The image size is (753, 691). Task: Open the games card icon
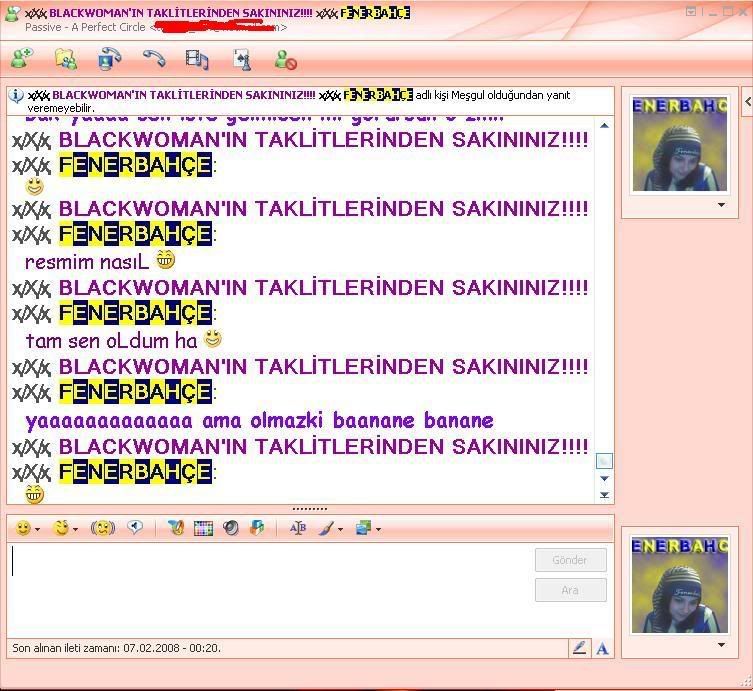(242, 60)
